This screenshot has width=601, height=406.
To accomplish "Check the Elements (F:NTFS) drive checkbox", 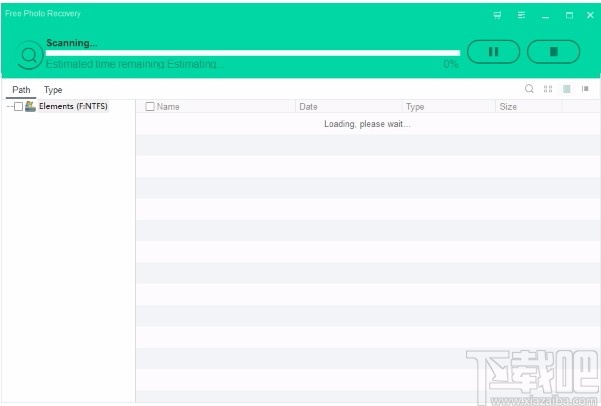I will point(18,107).
